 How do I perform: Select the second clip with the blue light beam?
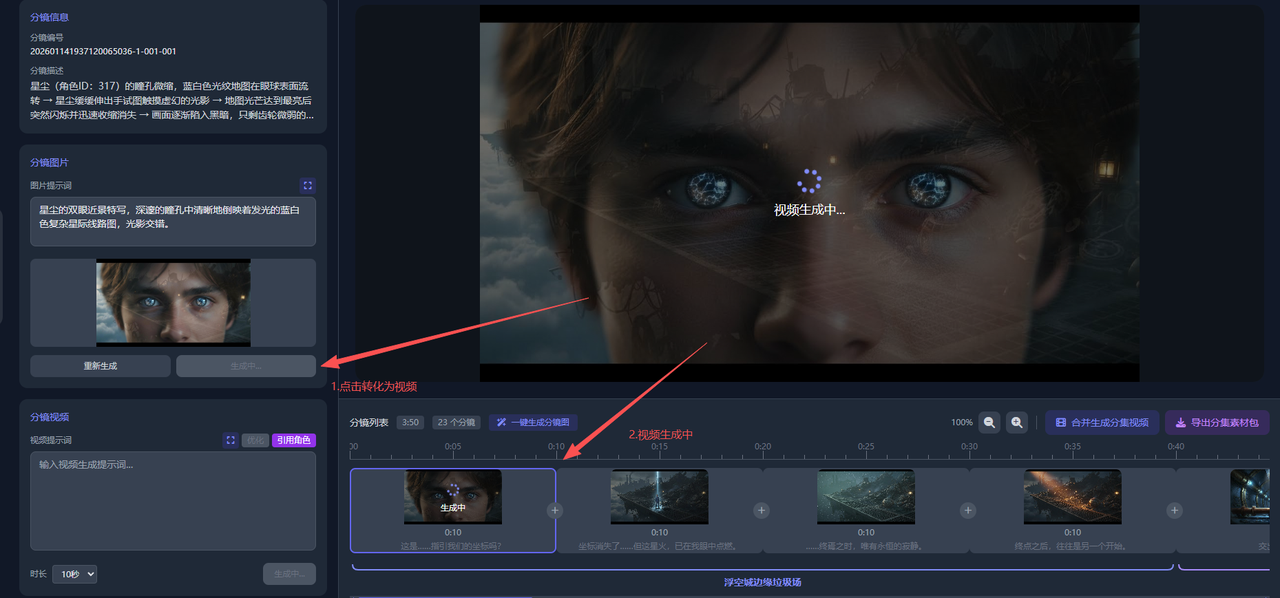click(x=659, y=496)
